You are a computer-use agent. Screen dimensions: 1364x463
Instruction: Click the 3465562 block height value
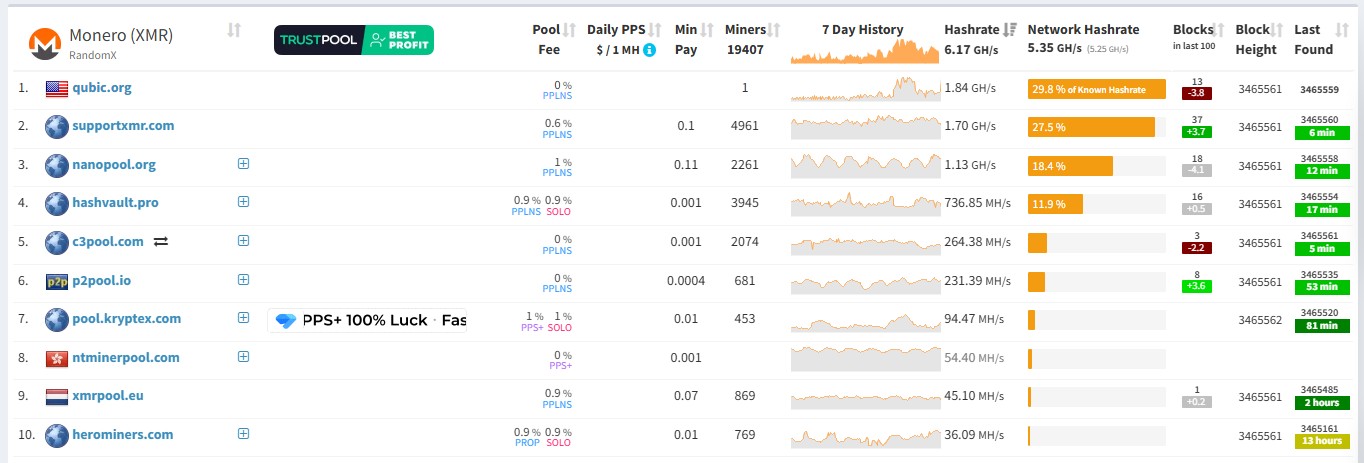click(x=1260, y=320)
